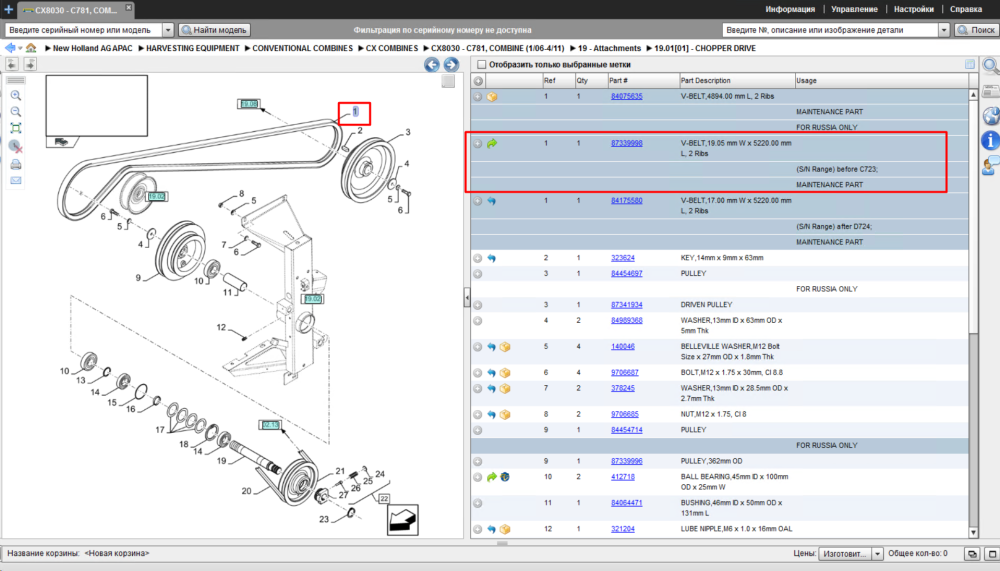
Task: Click 'Поиск' search button
Action: click(976, 30)
